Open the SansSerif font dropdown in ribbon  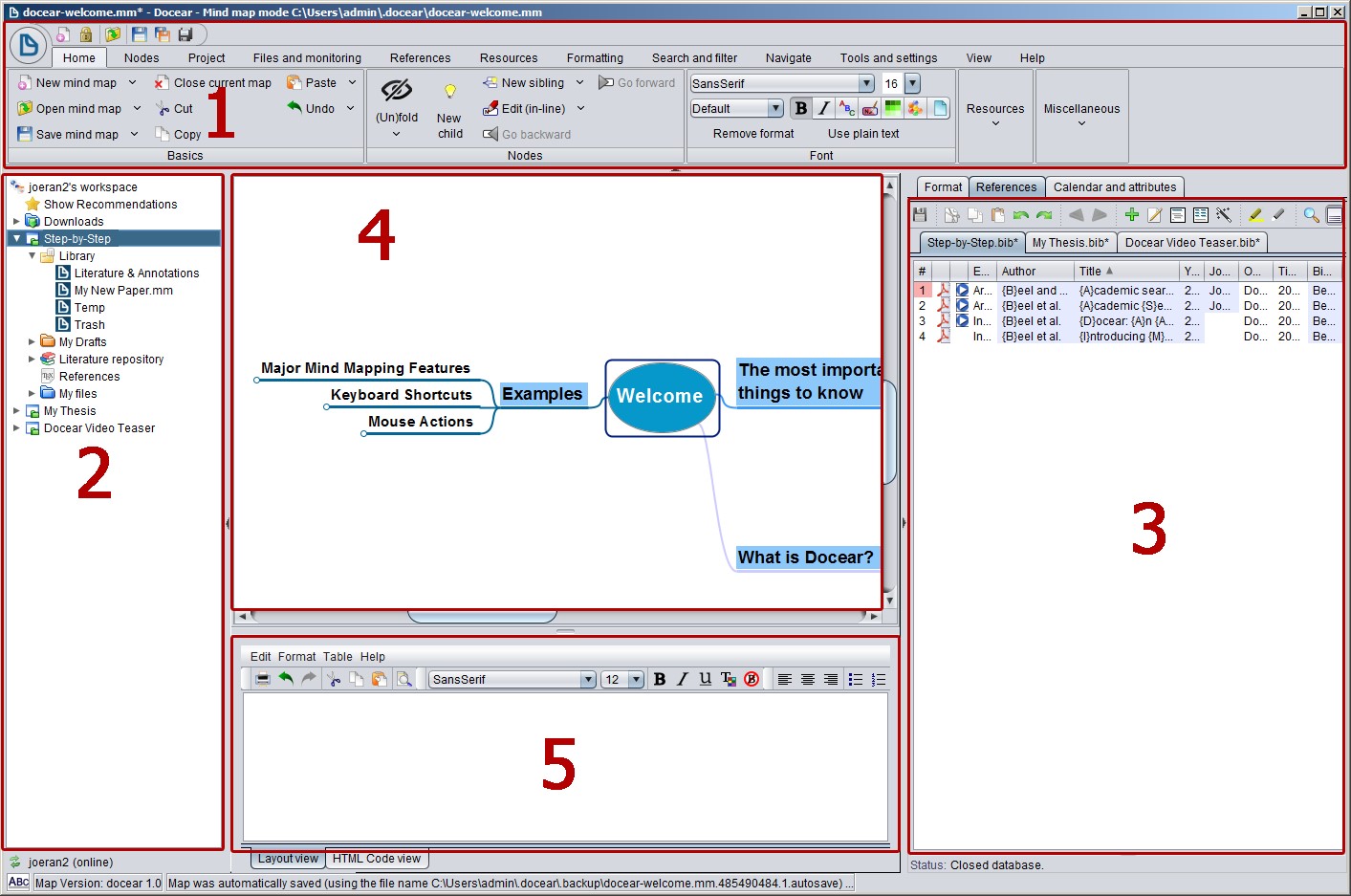pos(866,83)
